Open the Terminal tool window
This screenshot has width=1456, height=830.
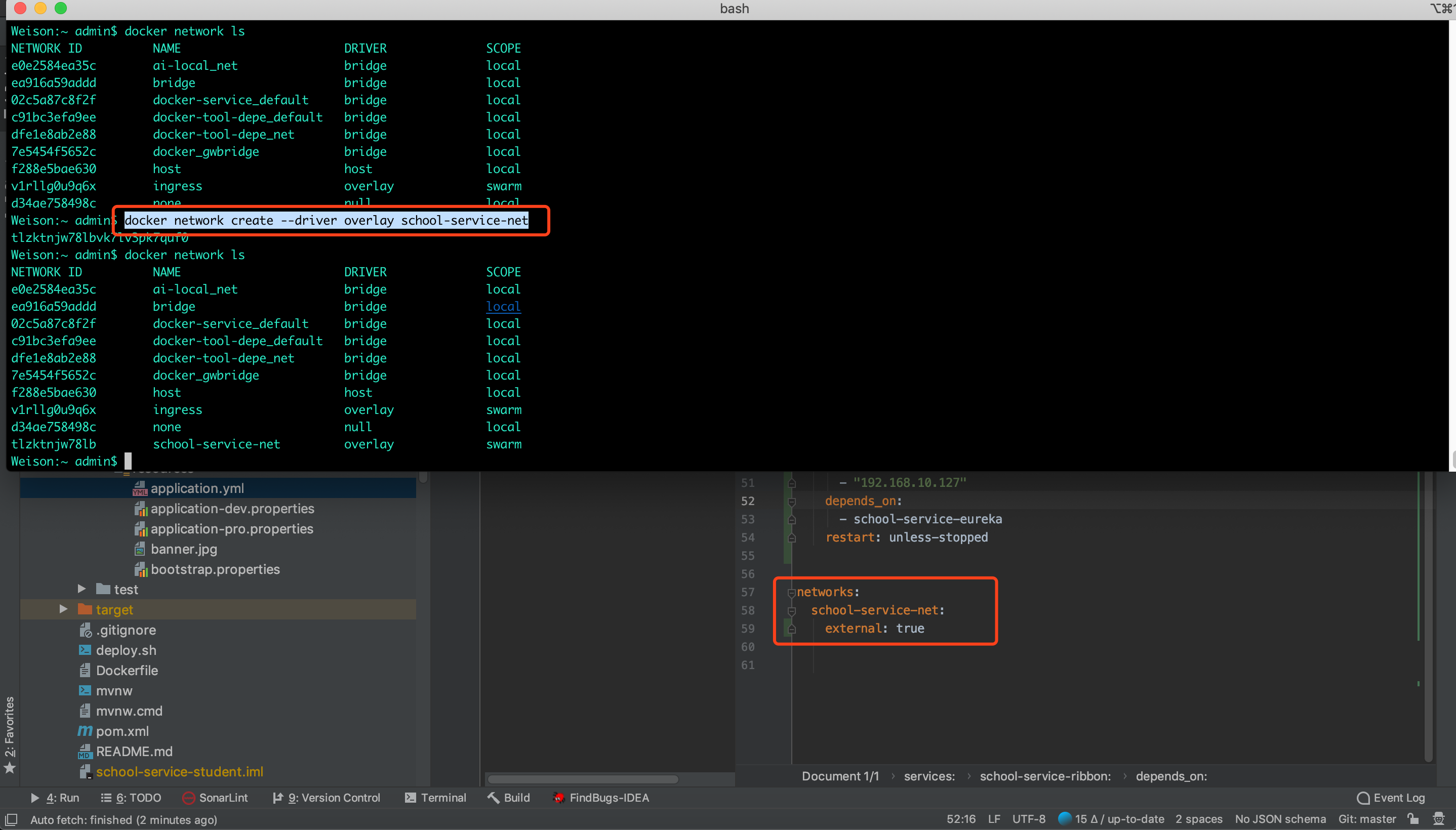click(435, 798)
